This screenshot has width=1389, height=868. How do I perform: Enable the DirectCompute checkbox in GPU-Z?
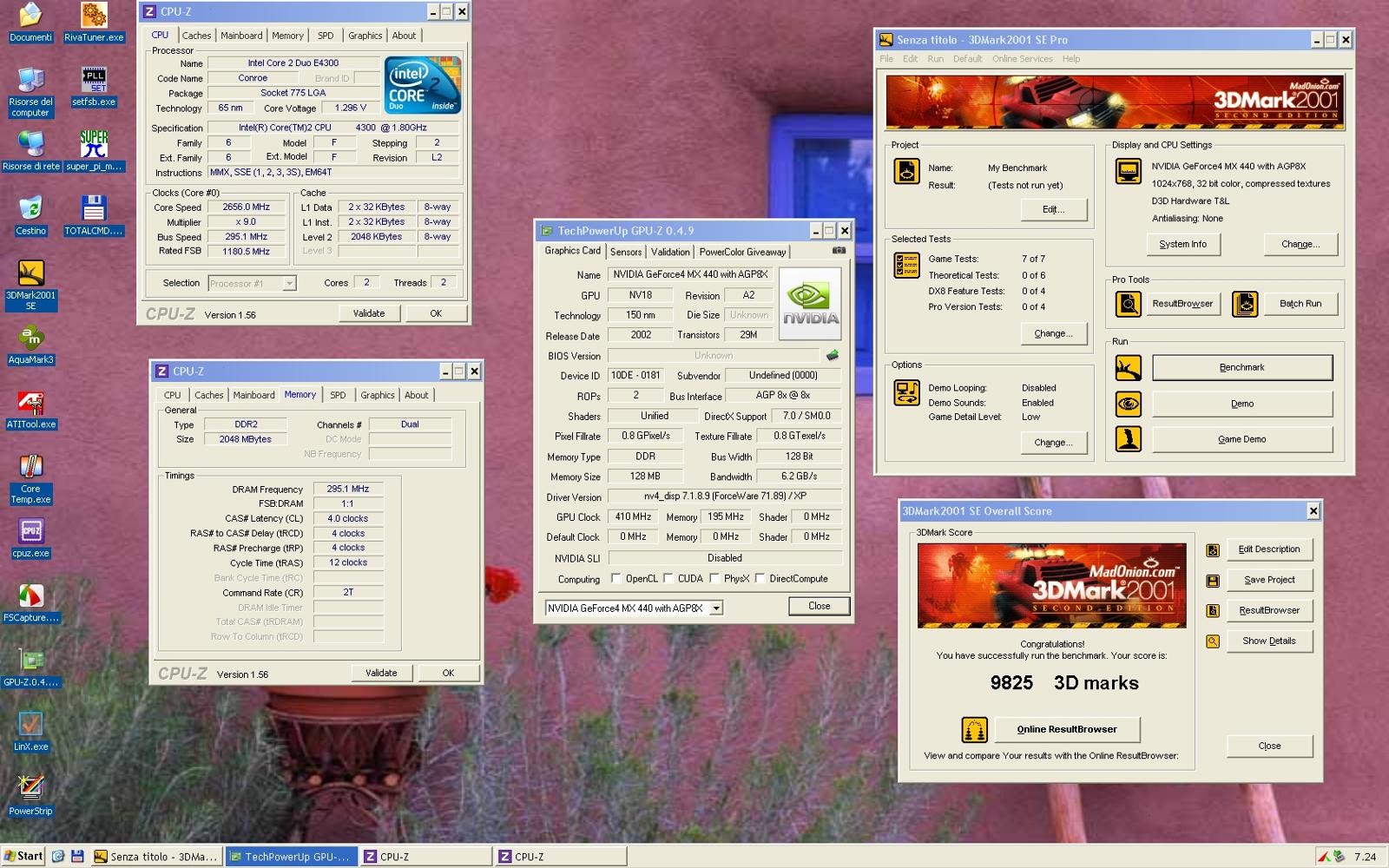coord(760,578)
